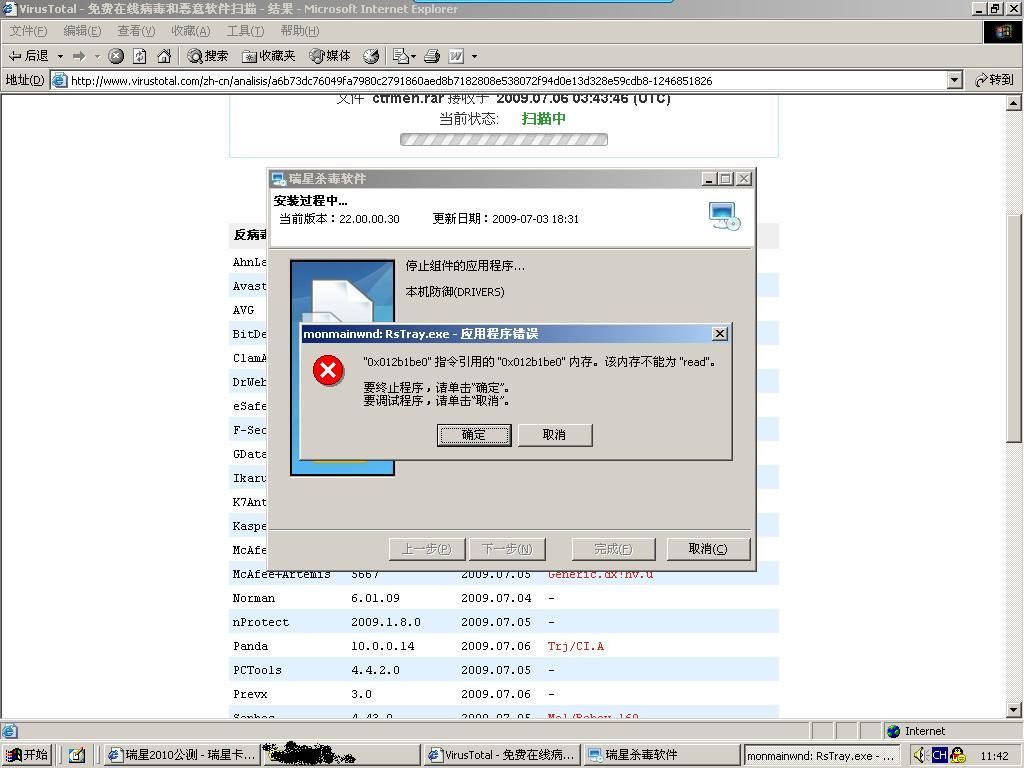Expand the address bar dropdown

click(955, 80)
